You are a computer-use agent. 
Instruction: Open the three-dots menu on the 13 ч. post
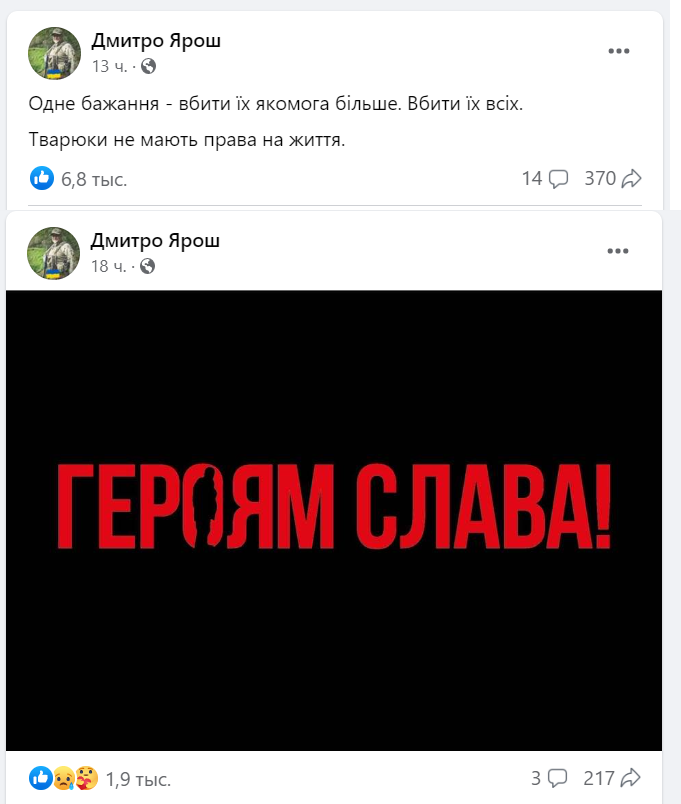[x=618, y=51]
